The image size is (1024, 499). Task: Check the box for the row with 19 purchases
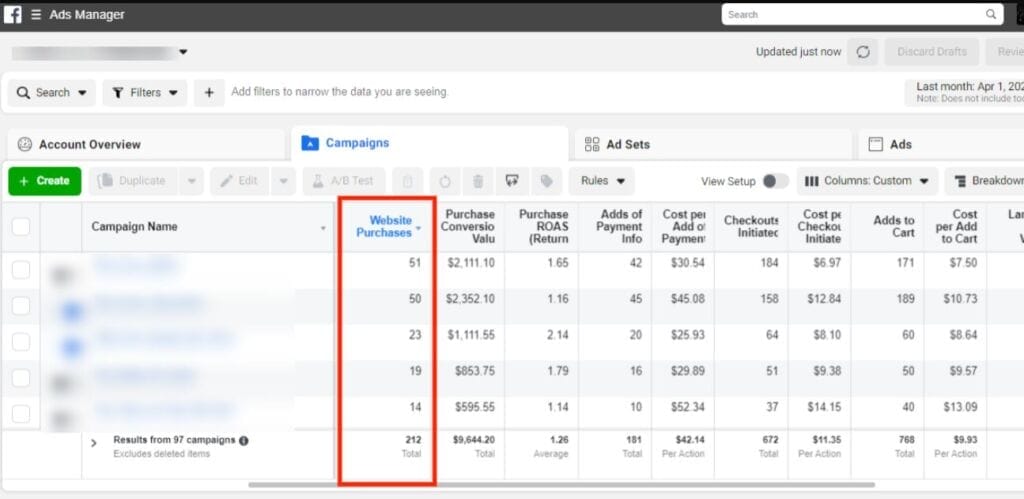(x=21, y=378)
